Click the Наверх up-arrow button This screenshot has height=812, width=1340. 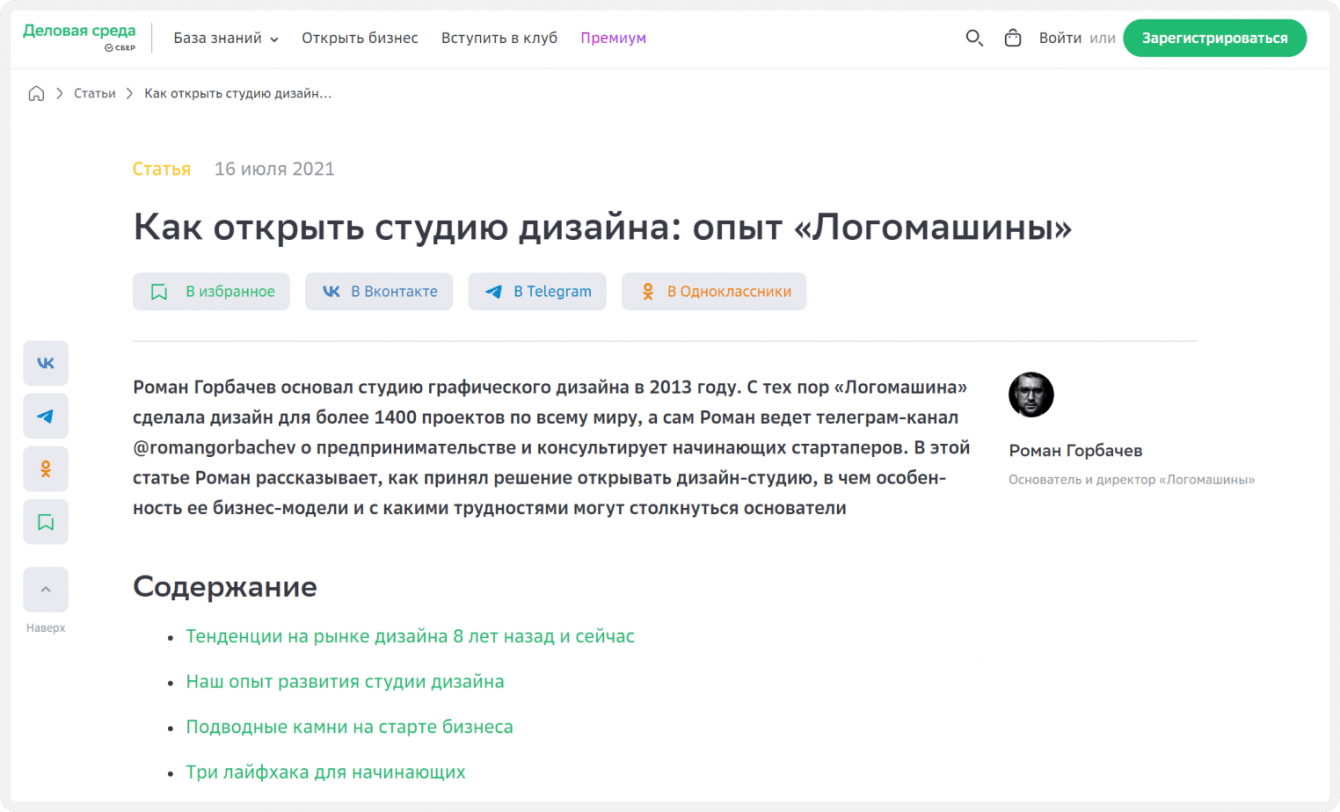tap(46, 590)
